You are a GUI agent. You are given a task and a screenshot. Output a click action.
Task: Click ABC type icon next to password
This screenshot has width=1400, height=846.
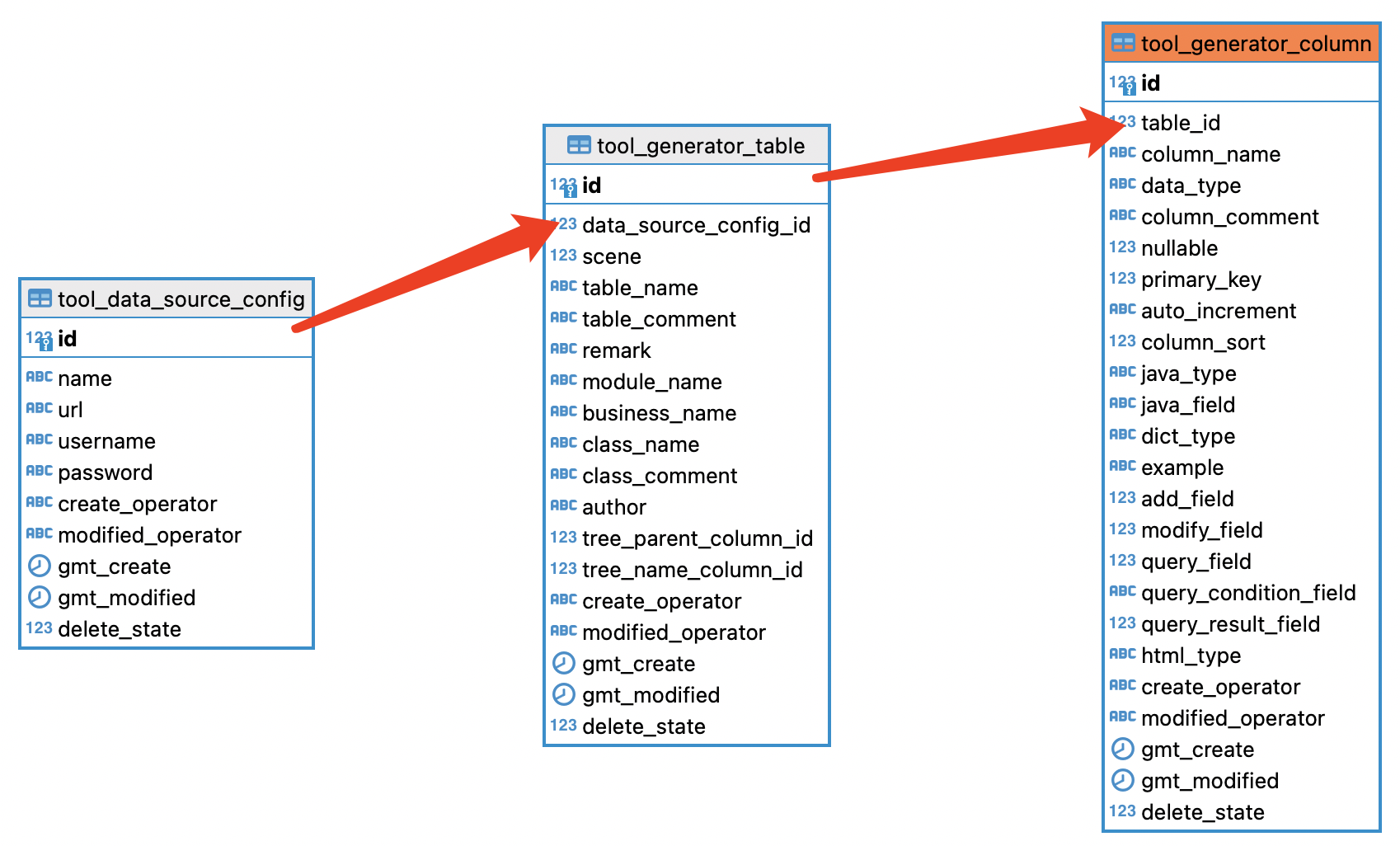tap(40, 471)
